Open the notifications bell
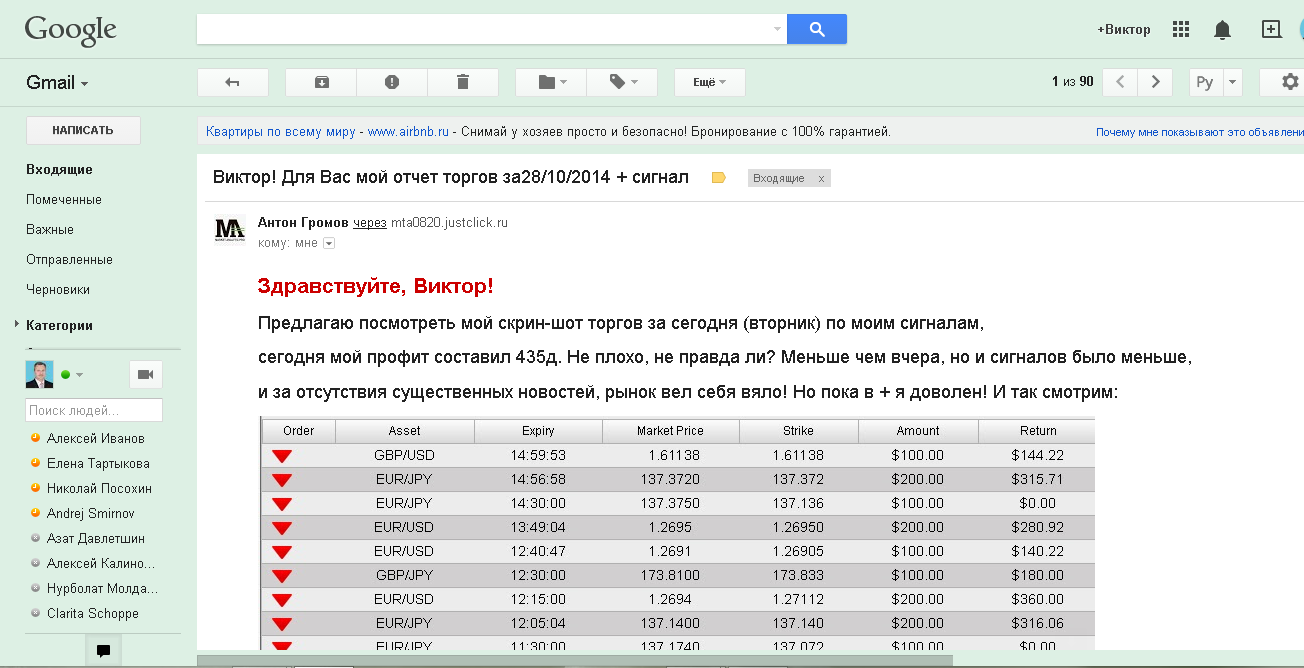1304x668 pixels. (x=1222, y=30)
